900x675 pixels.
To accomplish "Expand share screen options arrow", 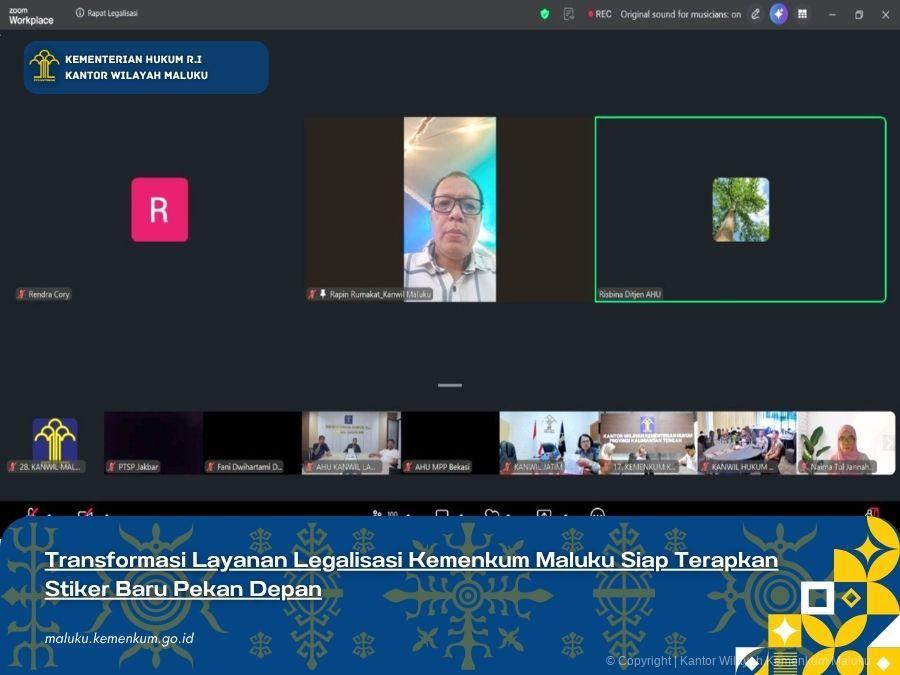I will pyautogui.click(x=565, y=512).
